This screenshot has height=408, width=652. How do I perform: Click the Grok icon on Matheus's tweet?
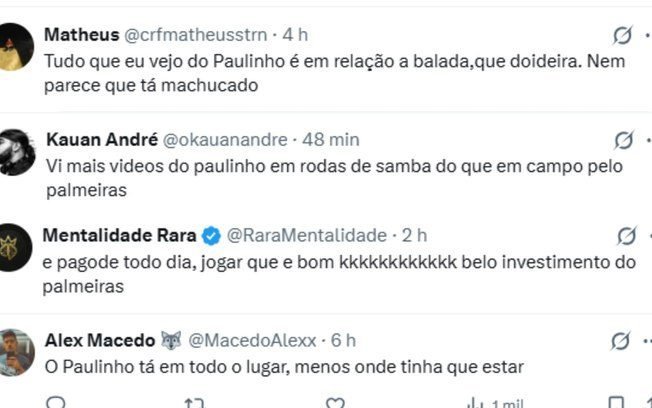[x=622, y=36]
